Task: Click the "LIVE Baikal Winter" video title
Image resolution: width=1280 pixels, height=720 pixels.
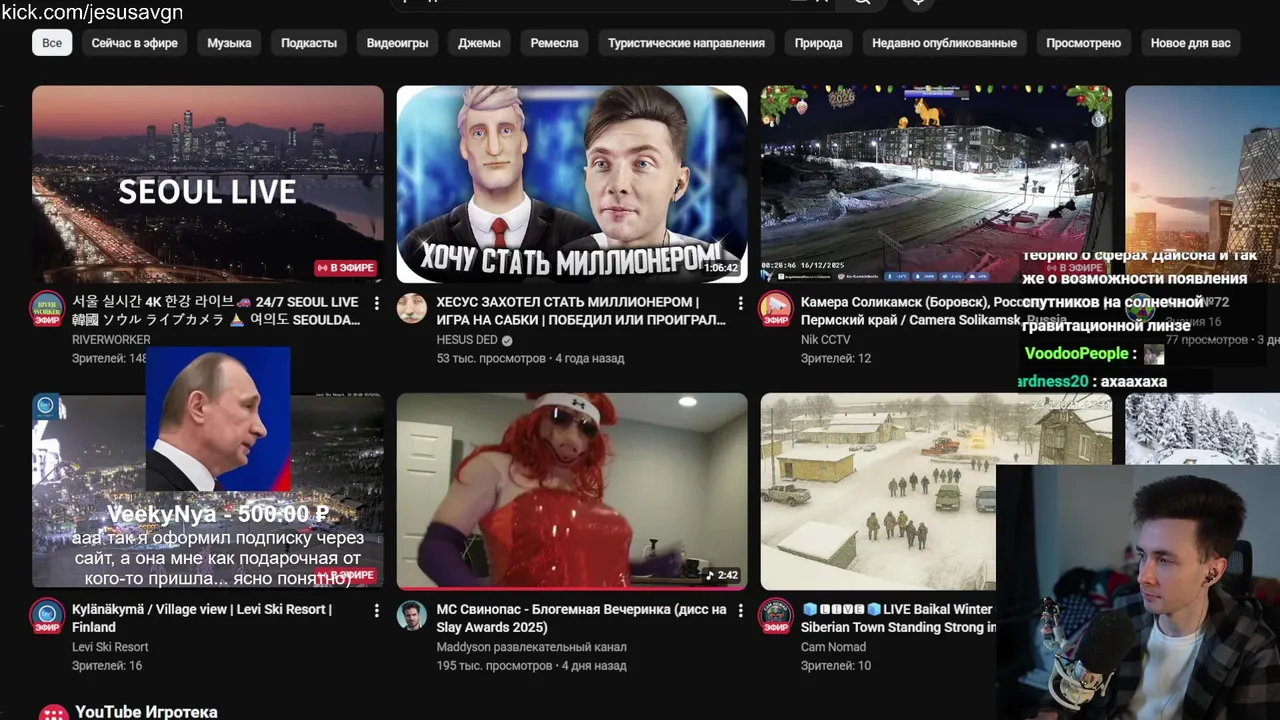Action: click(x=898, y=618)
